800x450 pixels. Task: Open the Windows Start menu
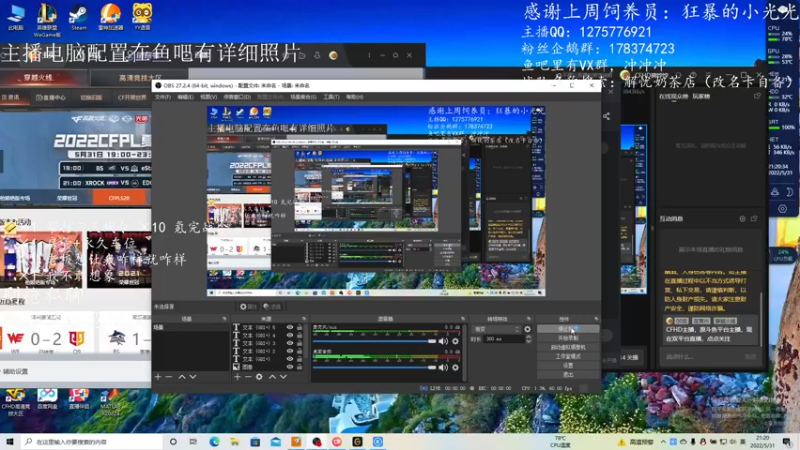pyautogui.click(x=9, y=441)
